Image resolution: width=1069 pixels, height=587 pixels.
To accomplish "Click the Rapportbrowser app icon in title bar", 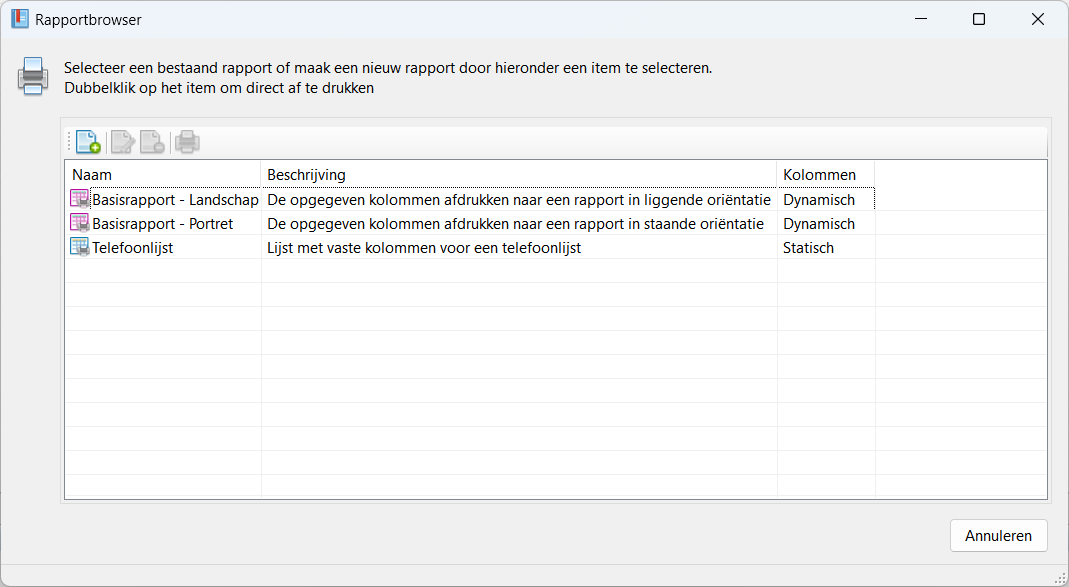I will tap(19, 19).
